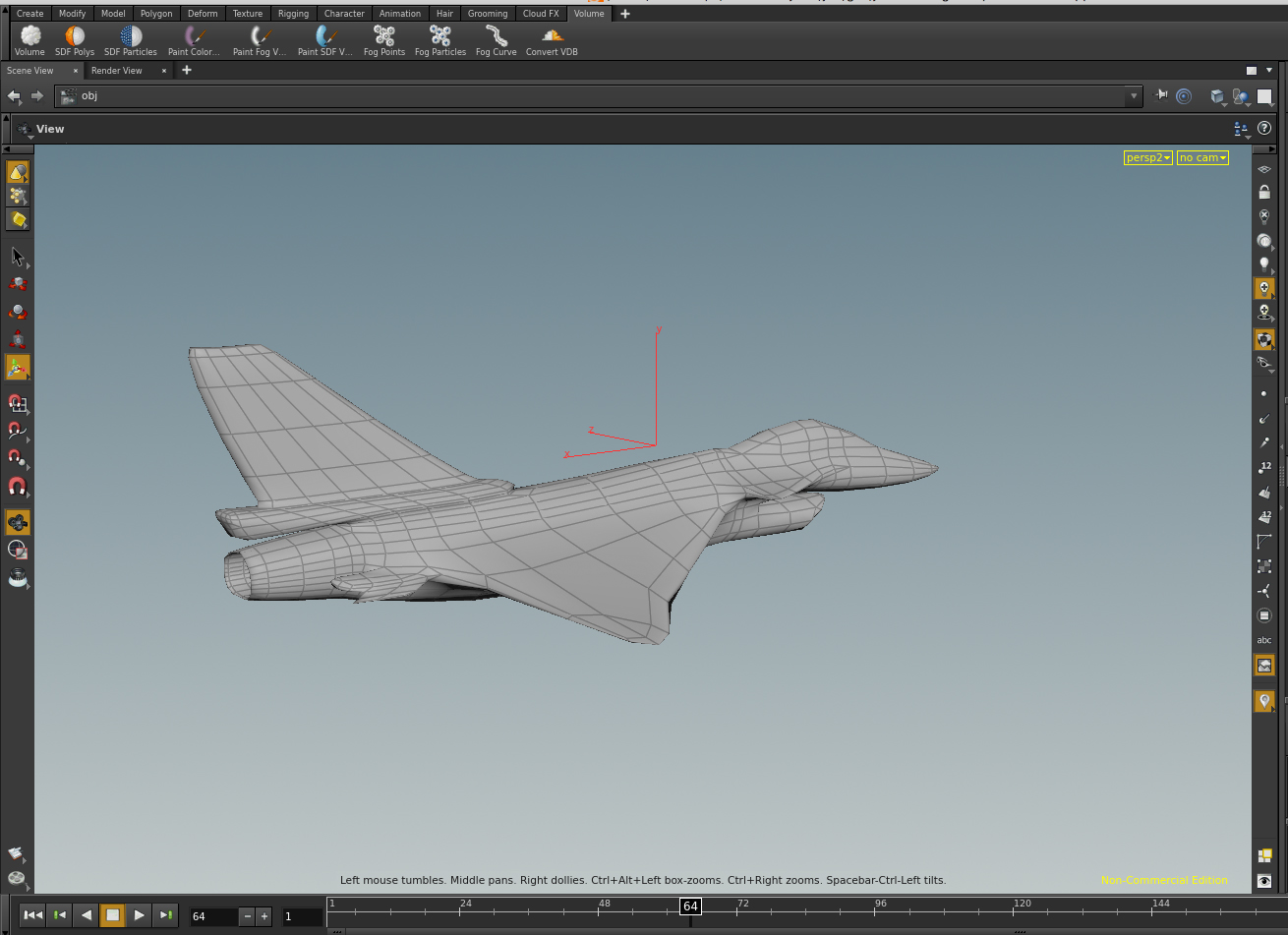1288x935 pixels.
Task: Choose the Select arrow tool in left toolbar
Action: point(17,257)
